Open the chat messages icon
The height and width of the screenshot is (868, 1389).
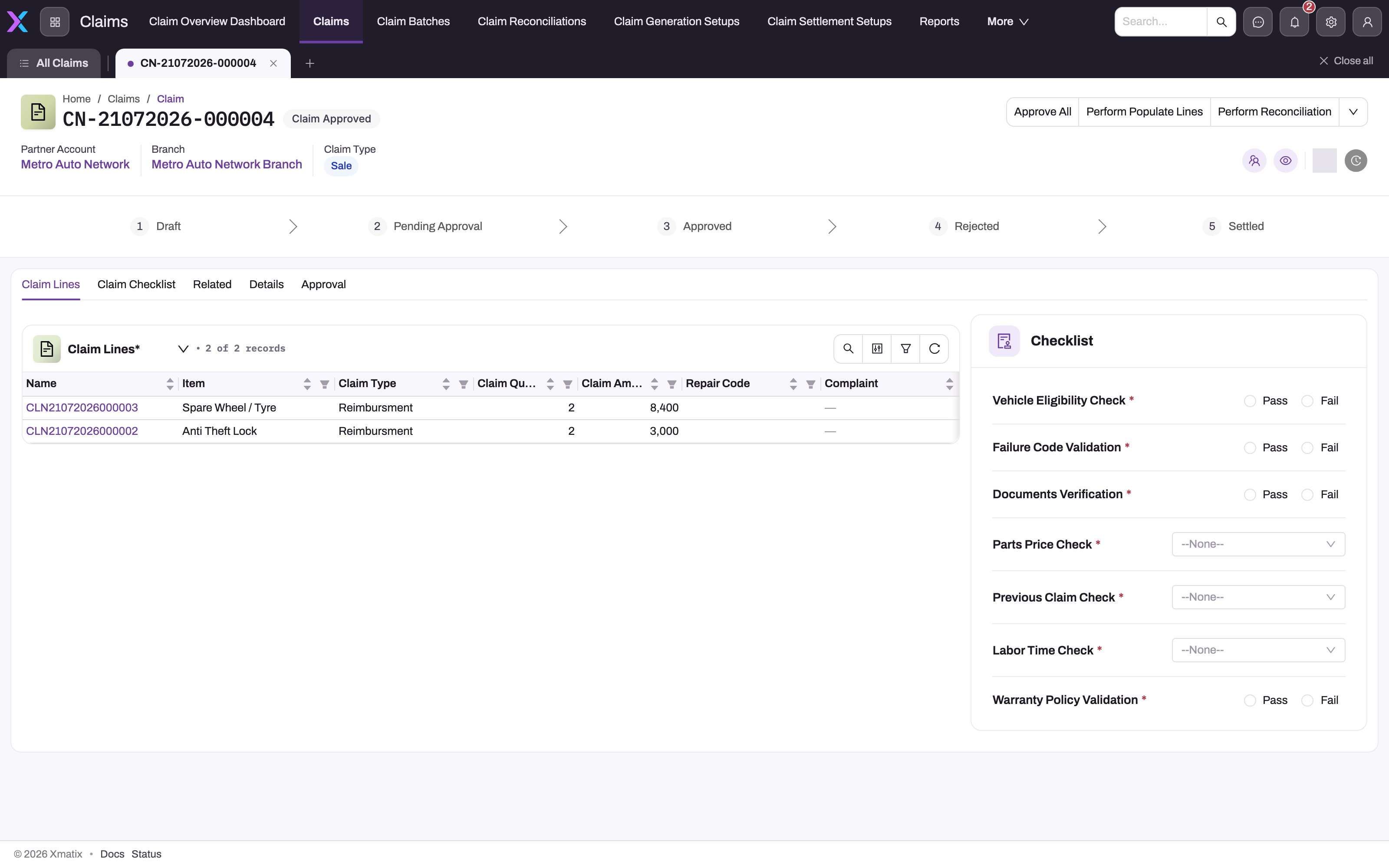point(1257,22)
